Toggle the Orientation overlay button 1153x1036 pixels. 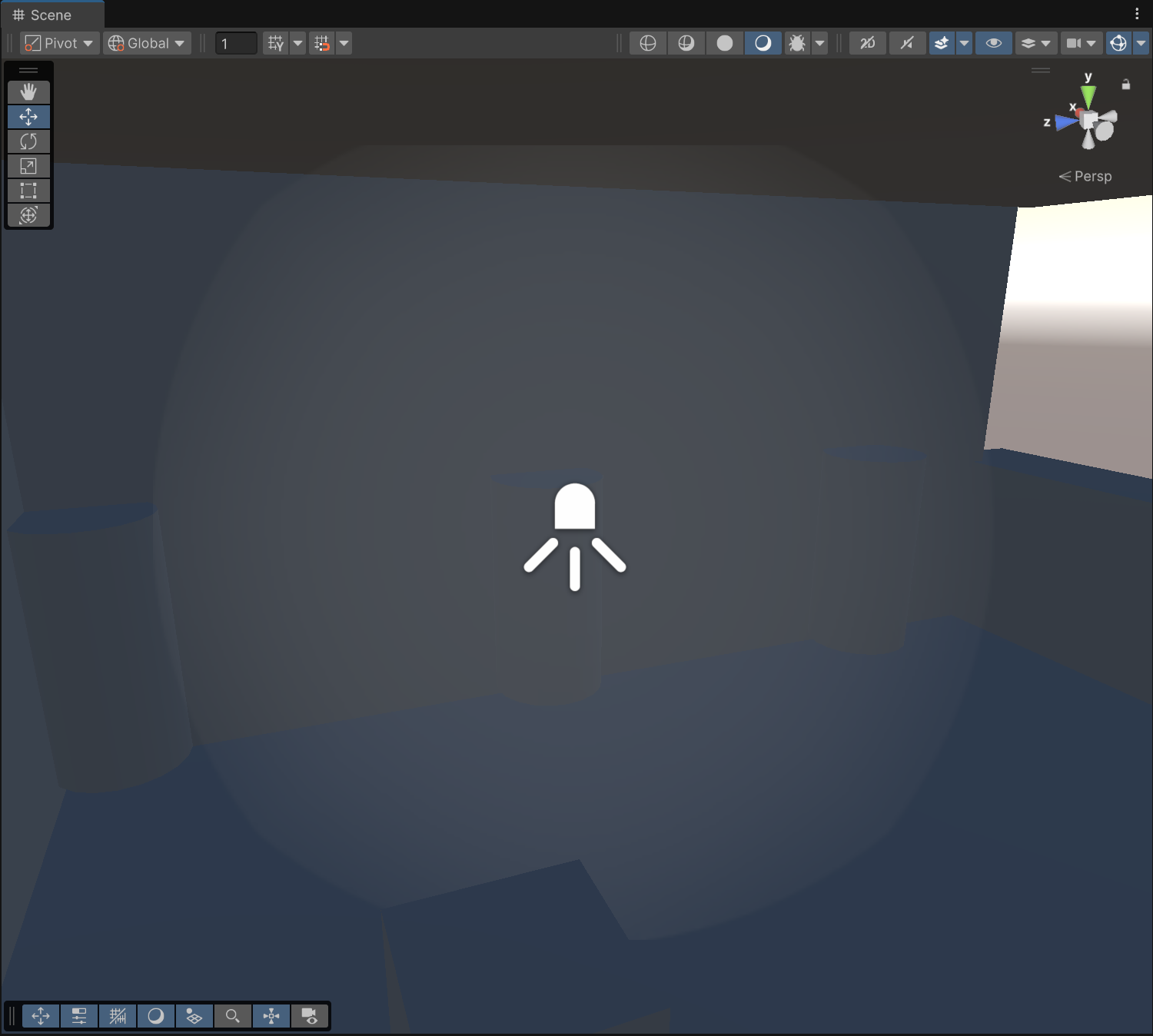click(x=271, y=1016)
